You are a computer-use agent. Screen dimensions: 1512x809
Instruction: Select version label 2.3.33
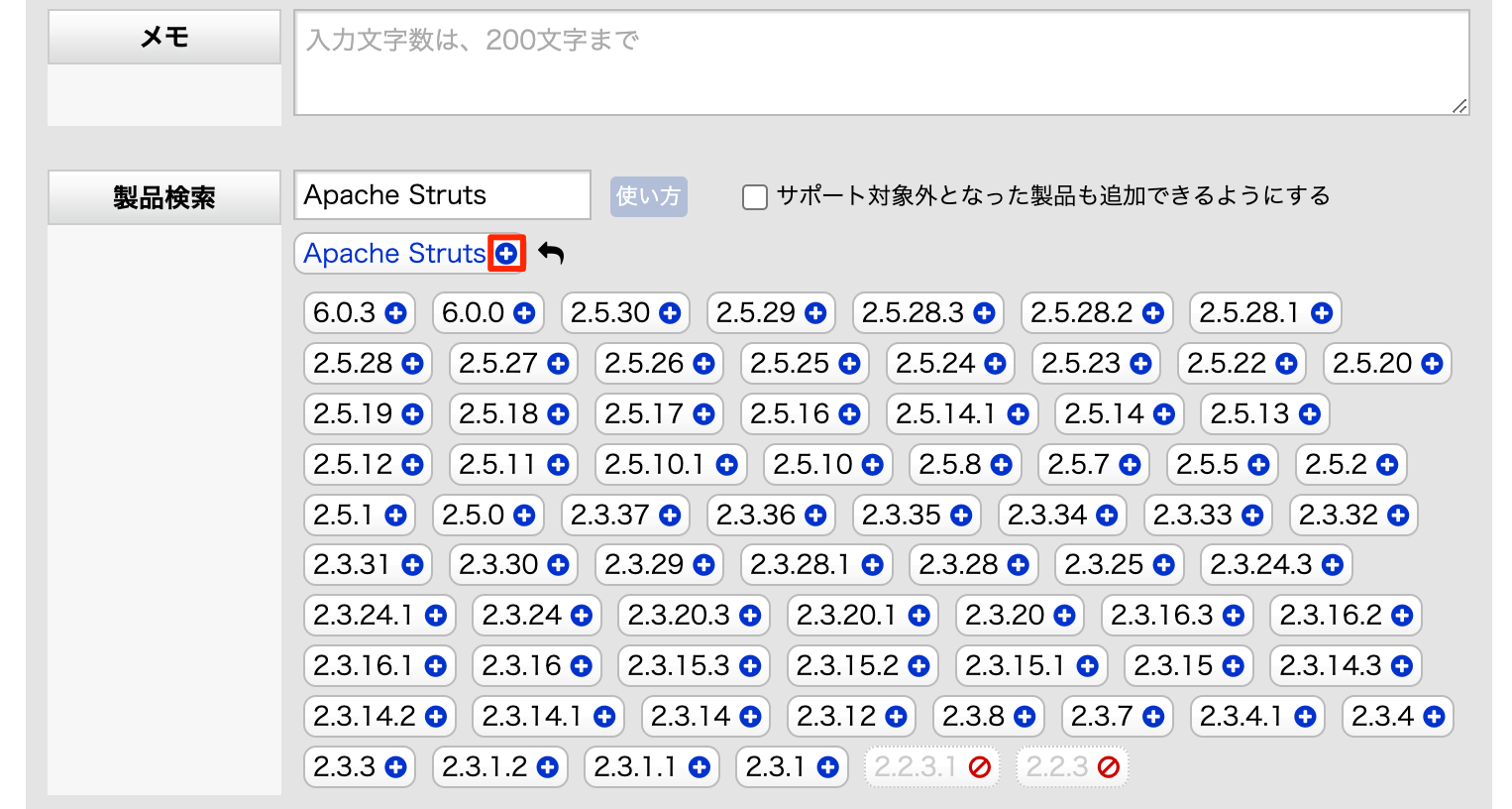1193,516
